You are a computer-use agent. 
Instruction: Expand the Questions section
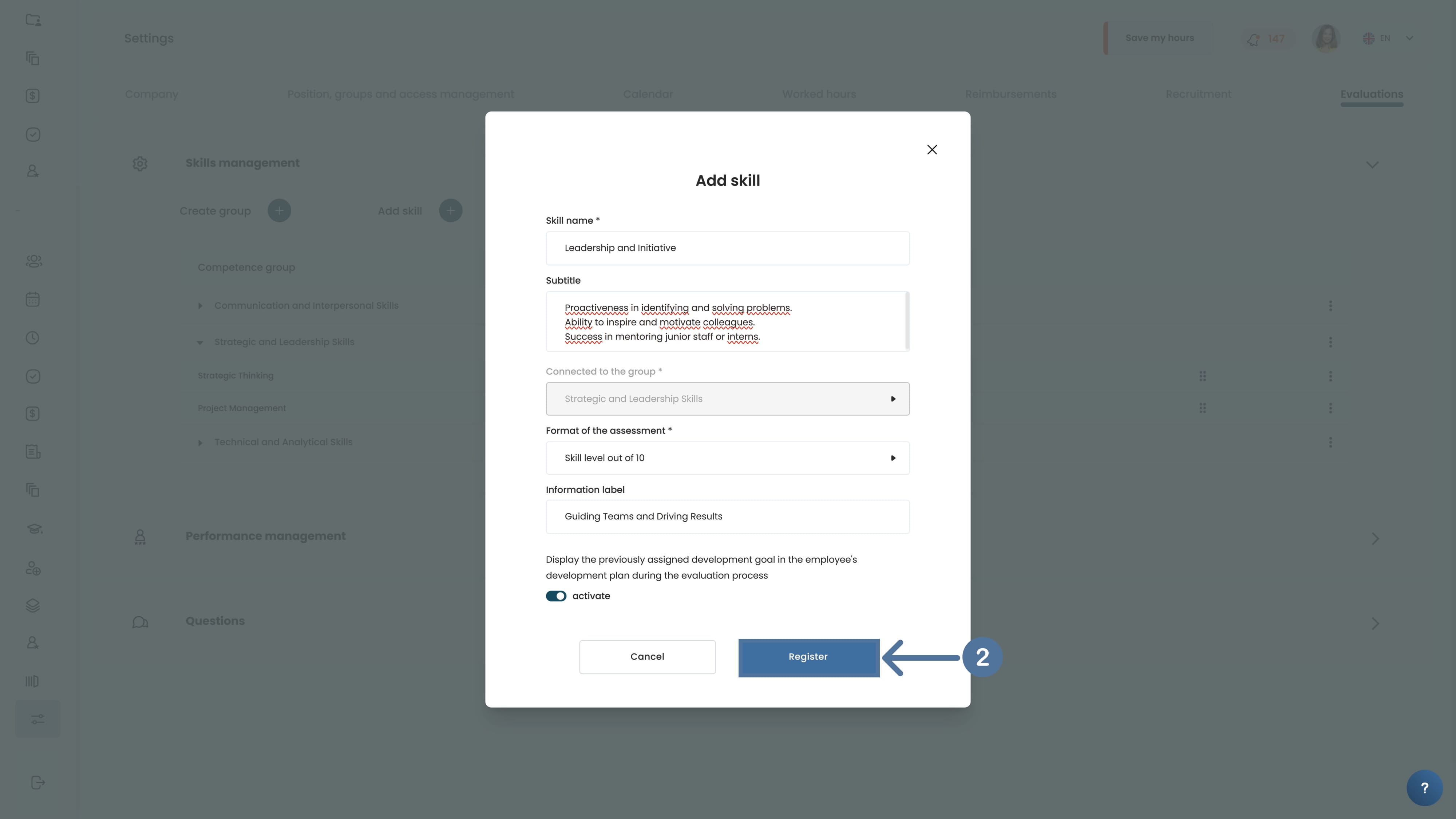click(x=1374, y=624)
